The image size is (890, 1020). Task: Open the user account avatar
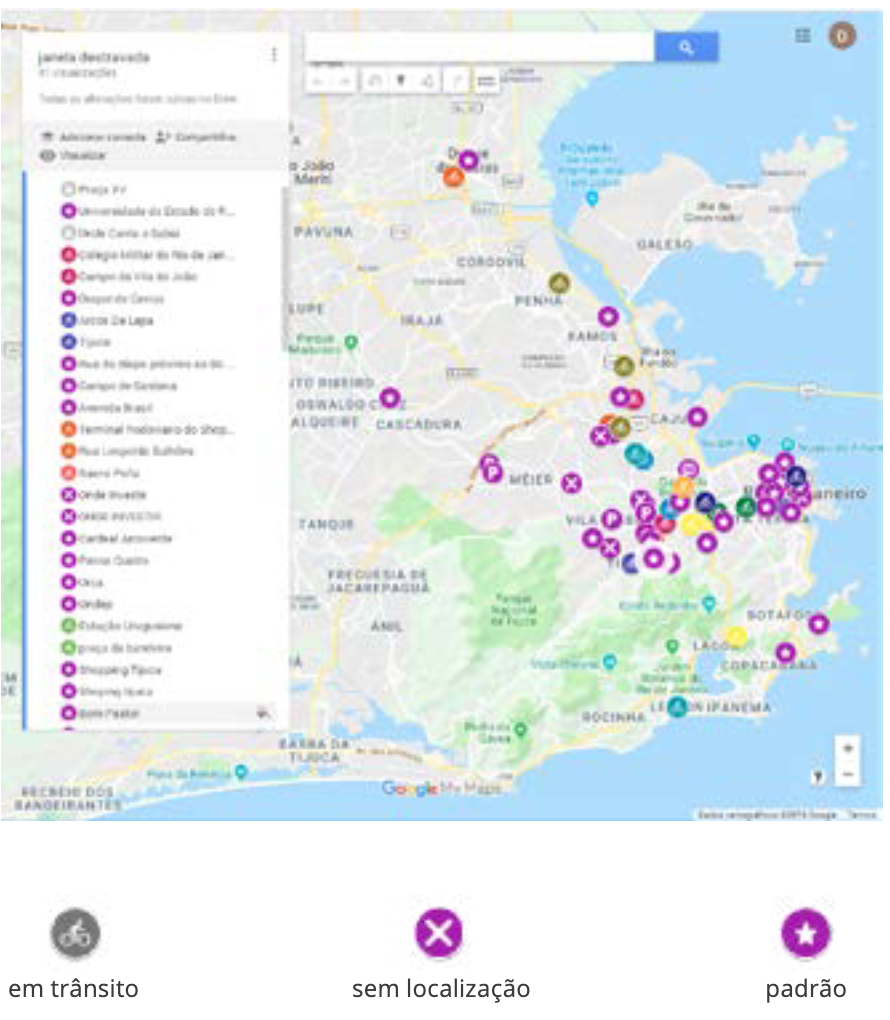coord(842,35)
